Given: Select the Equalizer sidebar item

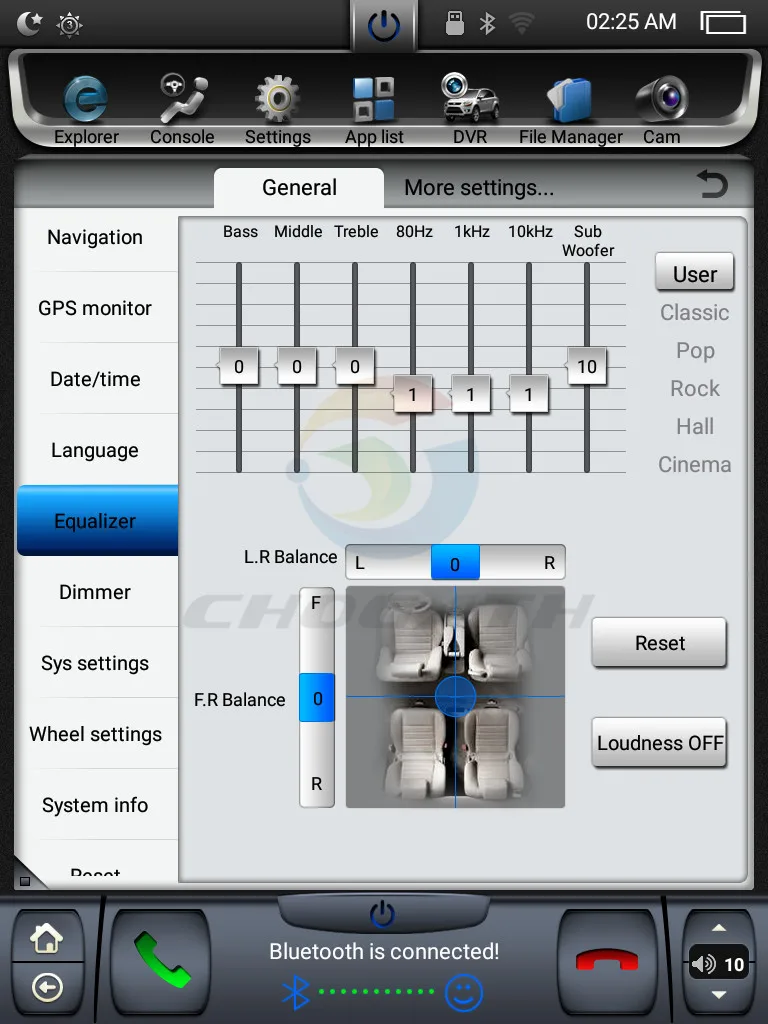Looking at the screenshot, I should [97, 520].
